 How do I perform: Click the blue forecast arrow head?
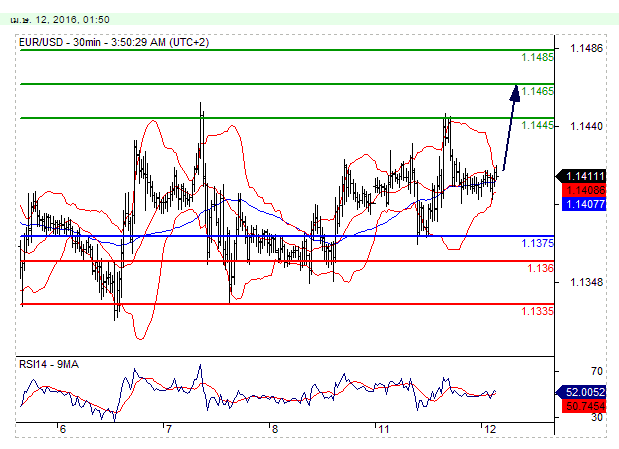pyautogui.click(x=517, y=92)
